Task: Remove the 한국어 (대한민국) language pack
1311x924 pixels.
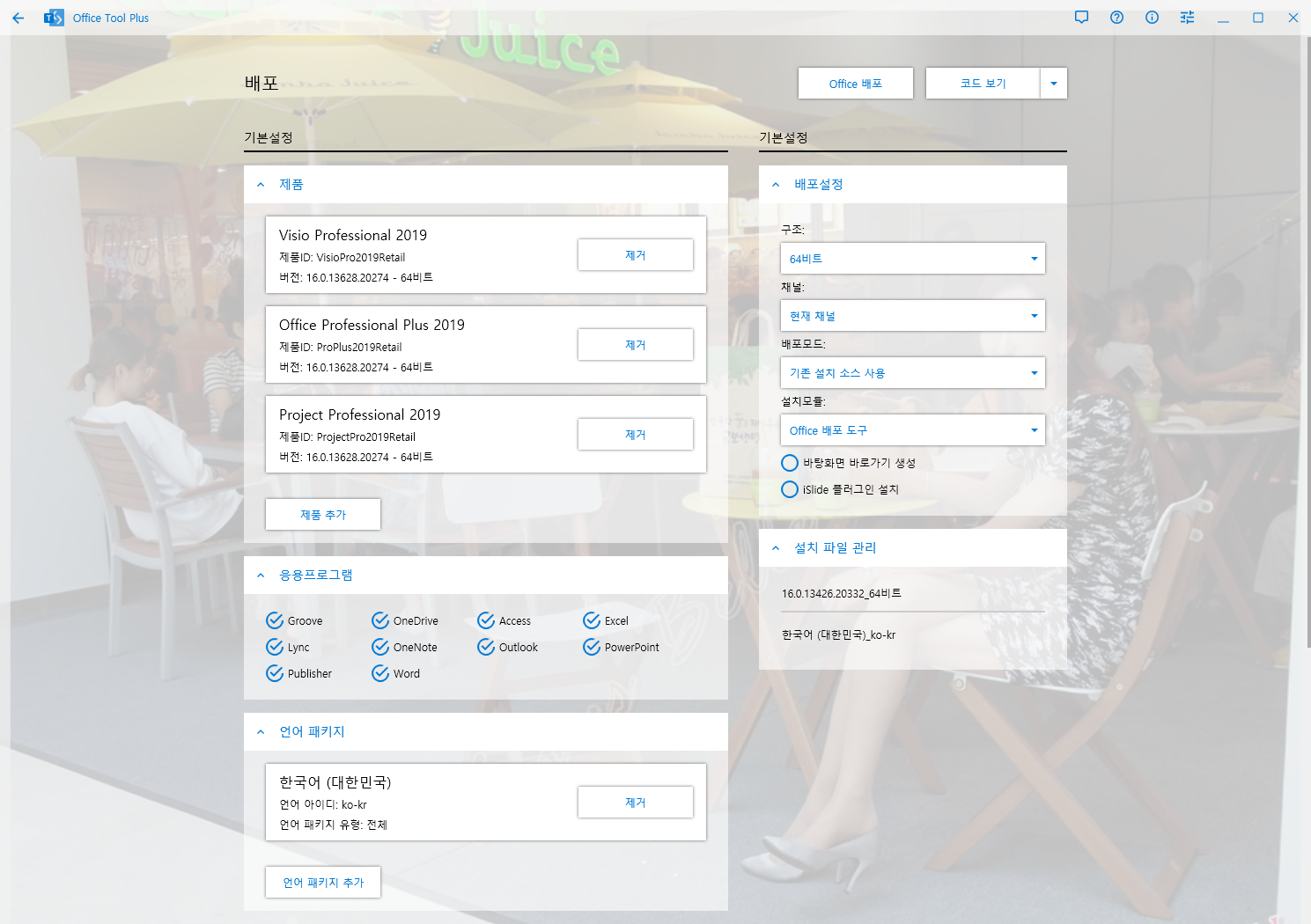Action: click(636, 803)
